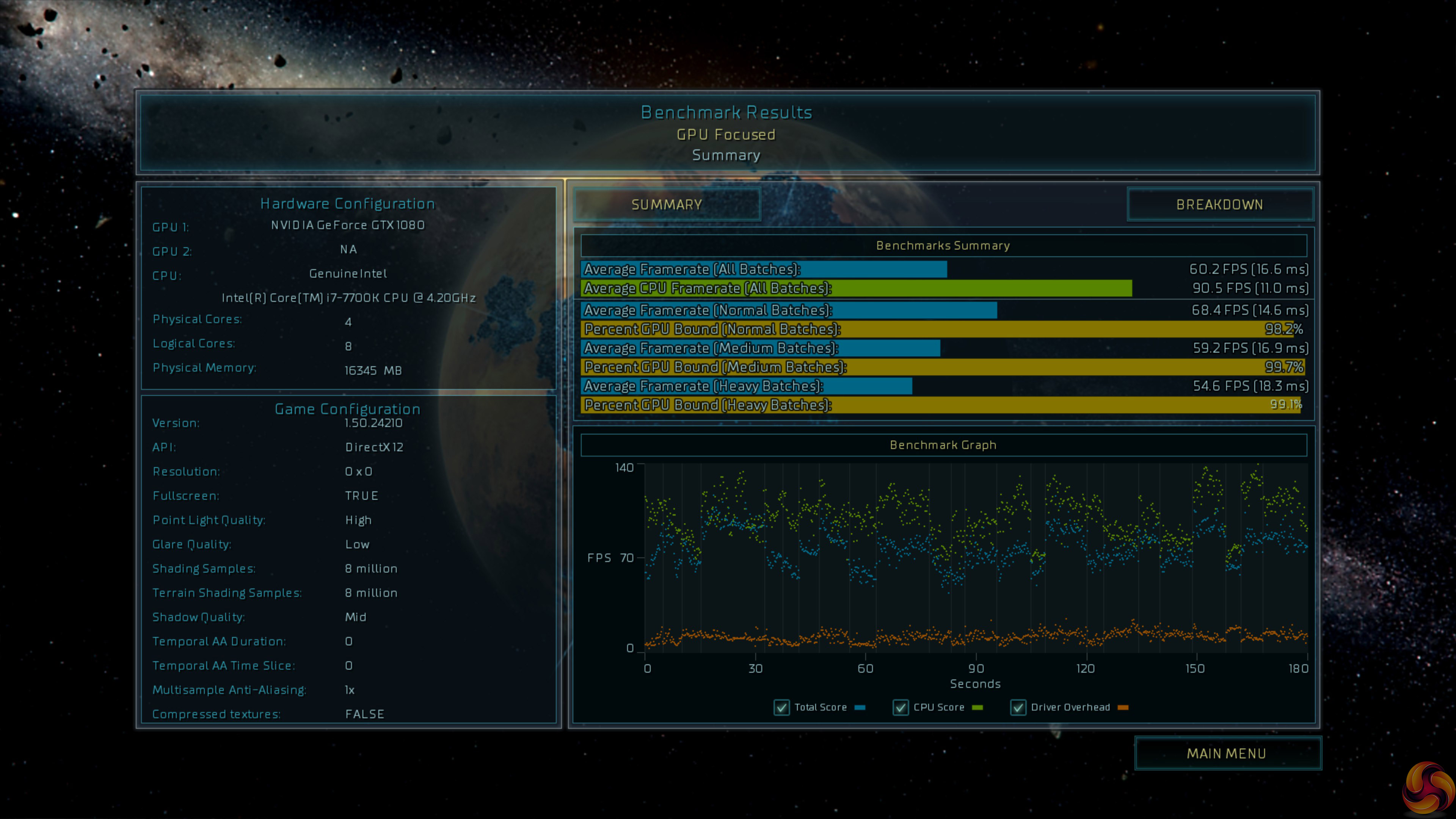The height and width of the screenshot is (819, 1456).
Task: Click the blue Total Score legend swatch
Action: pos(860,707)
